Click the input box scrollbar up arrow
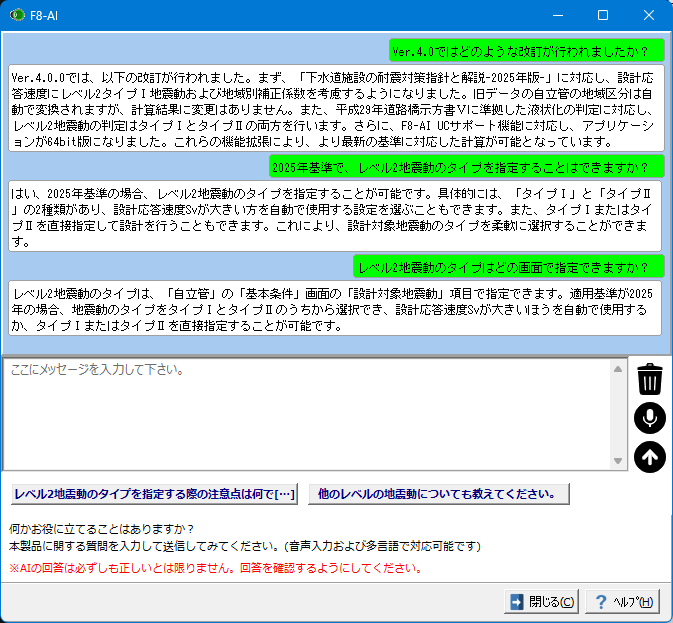Image resolution: width=673 pixels, height=623 pixels. (x=619, y=367)
